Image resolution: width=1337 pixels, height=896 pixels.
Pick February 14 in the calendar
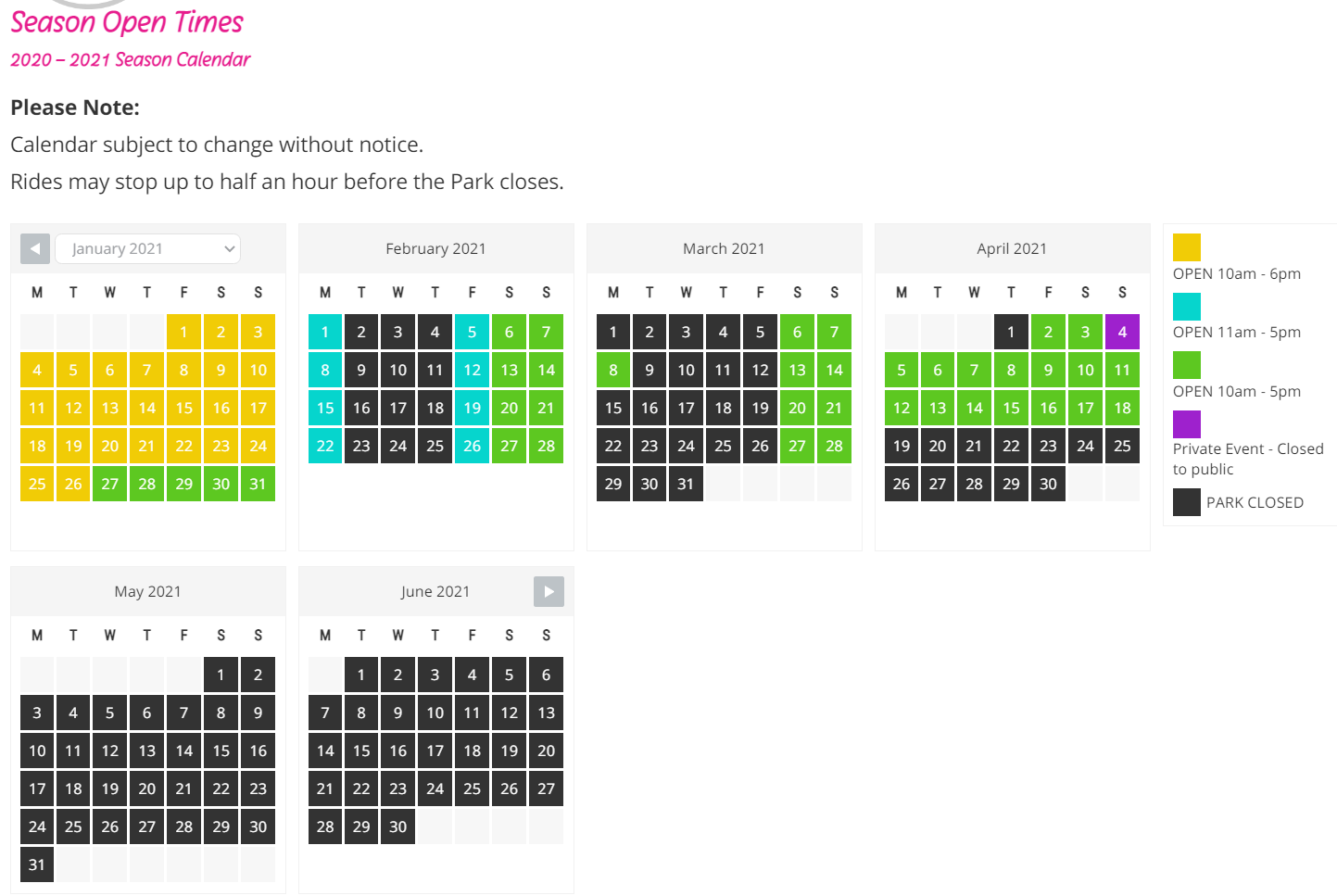point(547,370)
